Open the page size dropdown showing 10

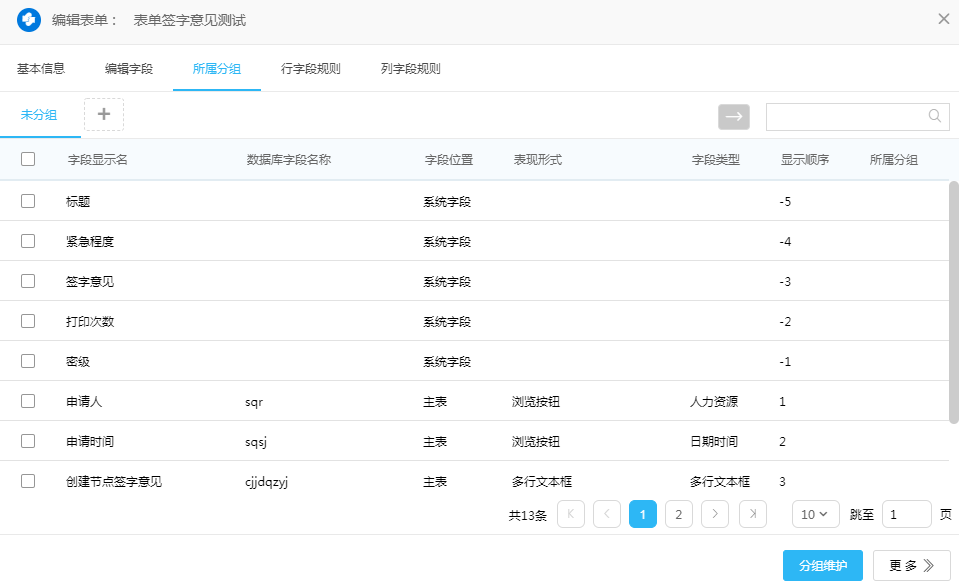point(815,514)
